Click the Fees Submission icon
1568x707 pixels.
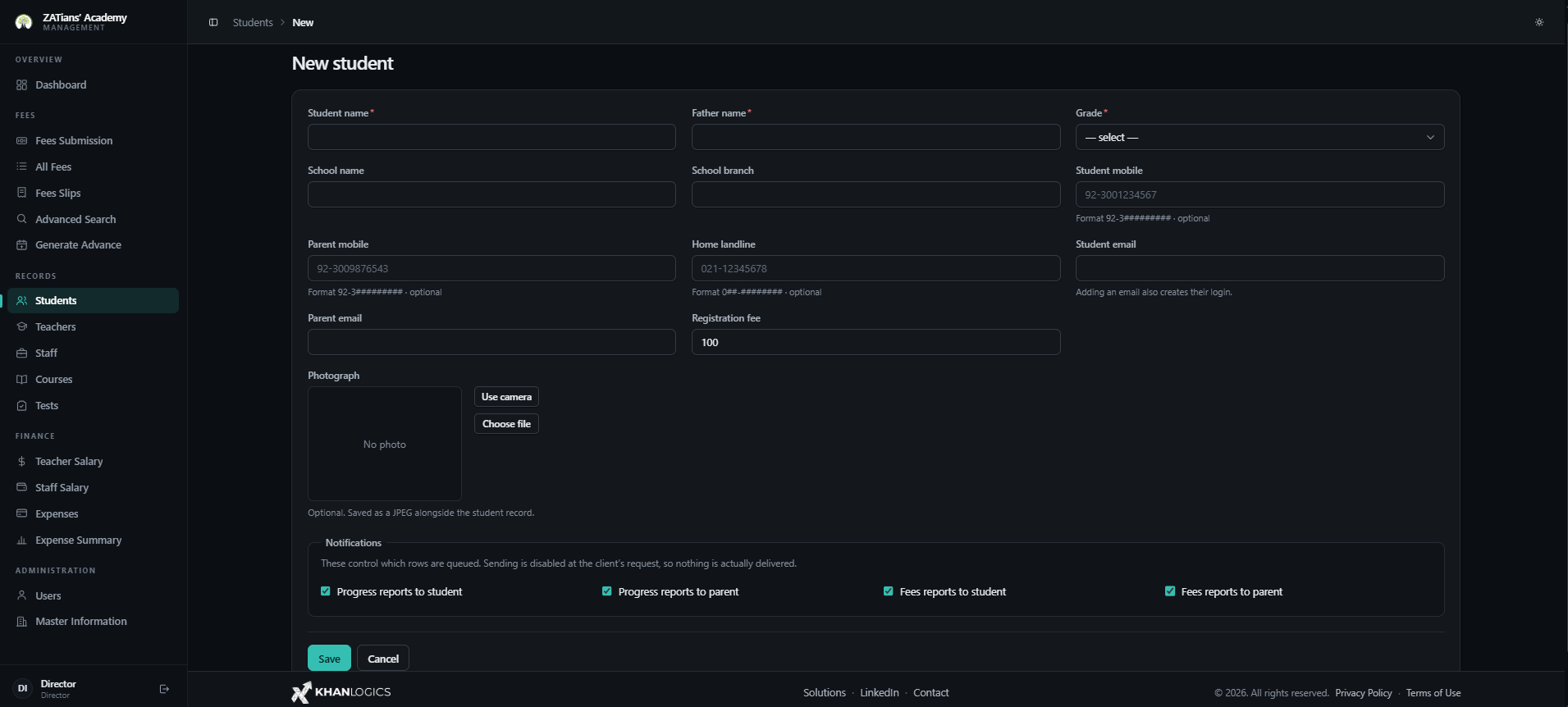pyautogui.click(x=22, y=140)
